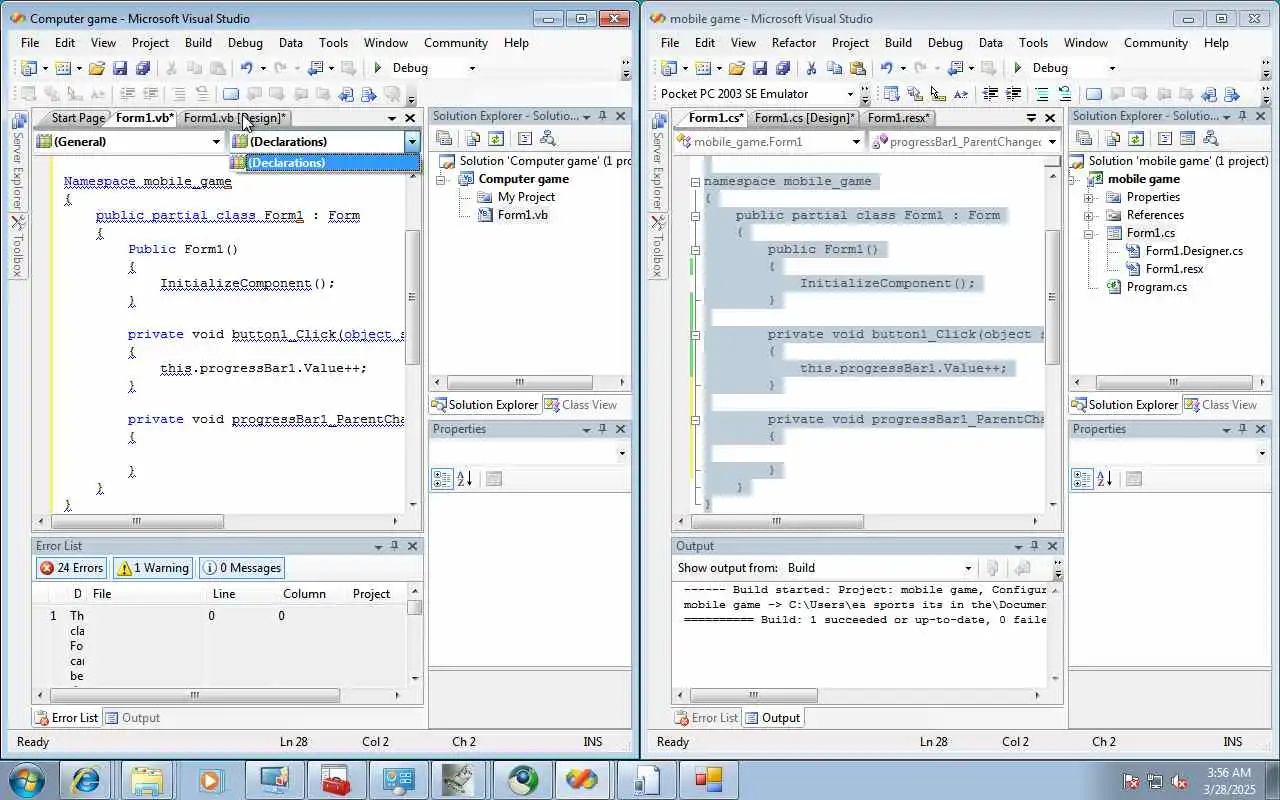Click New Project icon in Computer game toolbar
The height and width of the screenshot is (800, 1280).
(28, 68)
